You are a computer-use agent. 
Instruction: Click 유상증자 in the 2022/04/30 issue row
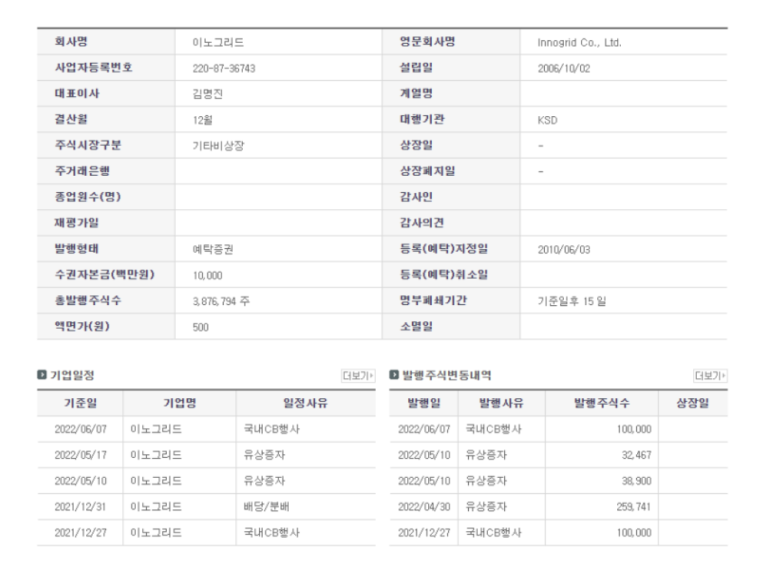[x=486, y=507]
